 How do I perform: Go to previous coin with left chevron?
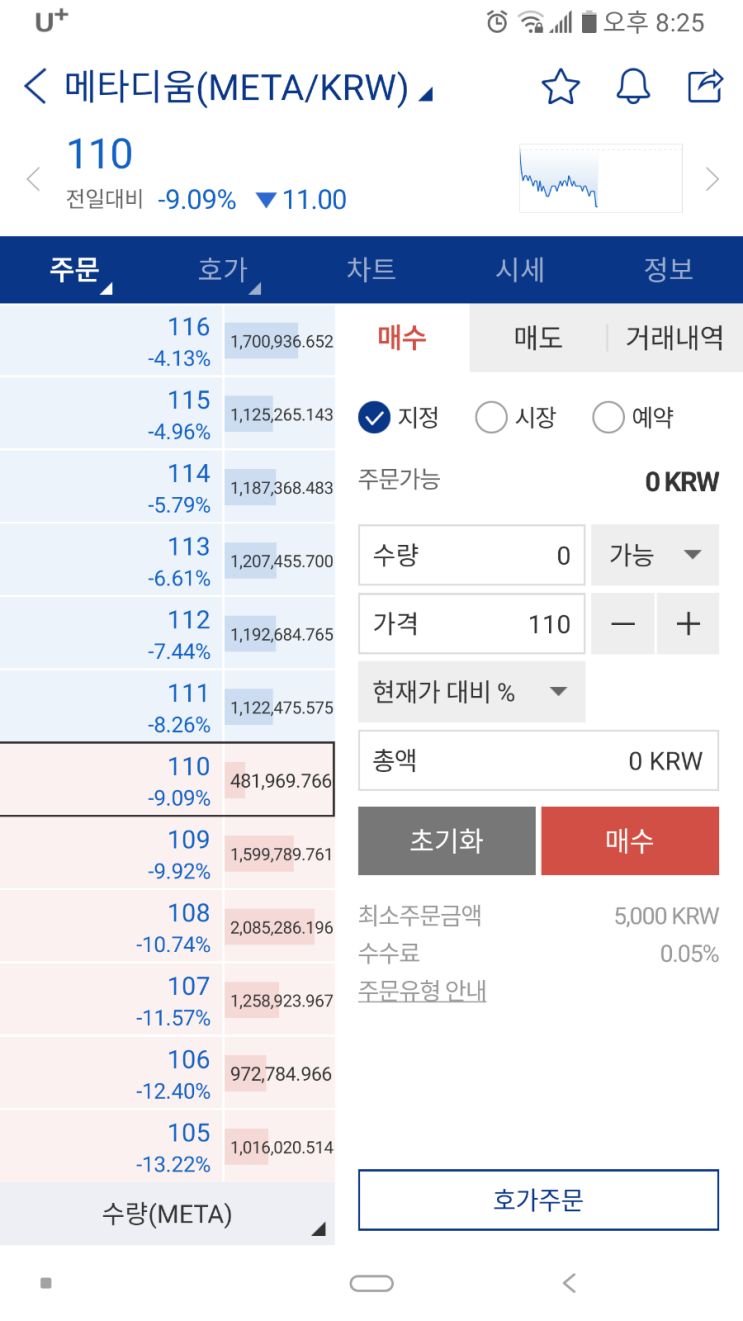pyautogui.click(x=33, y=179)
